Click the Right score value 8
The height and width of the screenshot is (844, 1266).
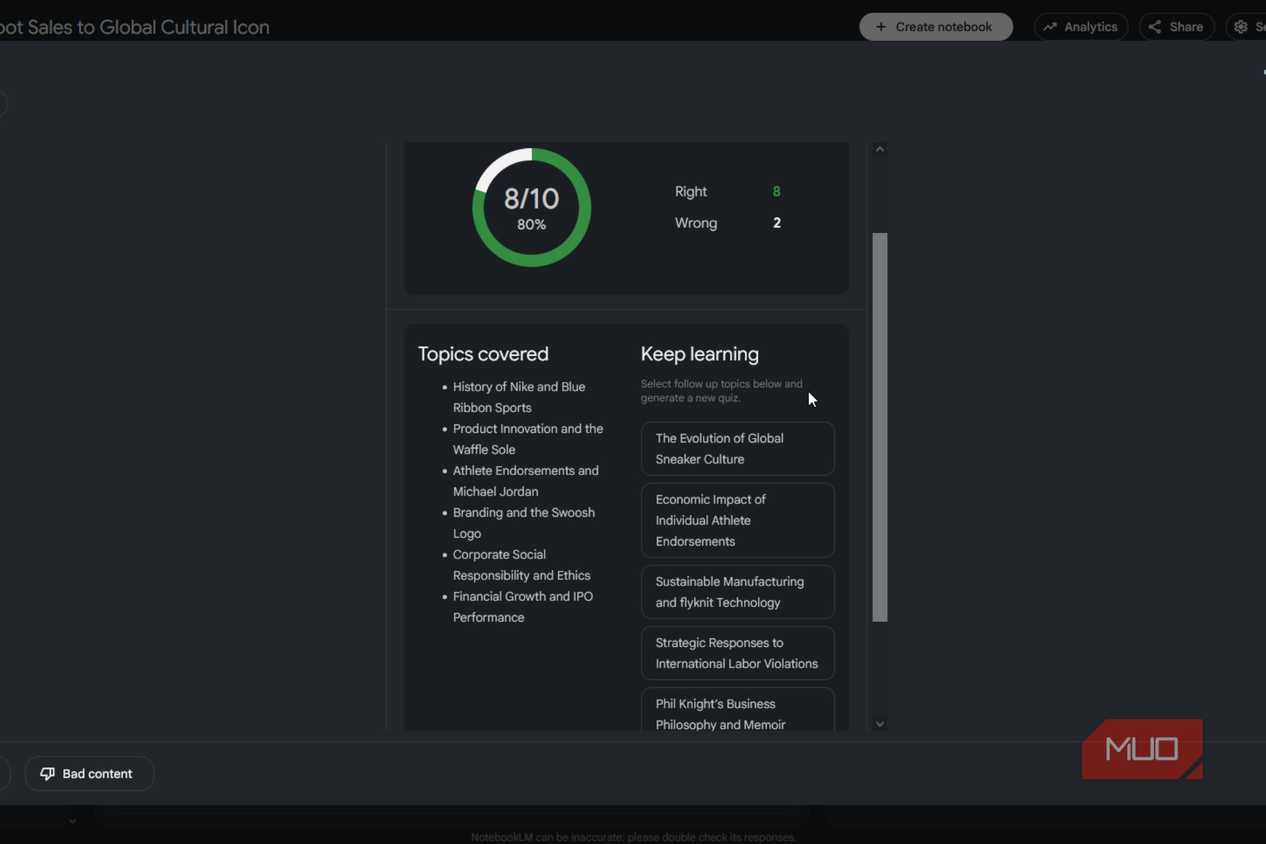point(776,191)
